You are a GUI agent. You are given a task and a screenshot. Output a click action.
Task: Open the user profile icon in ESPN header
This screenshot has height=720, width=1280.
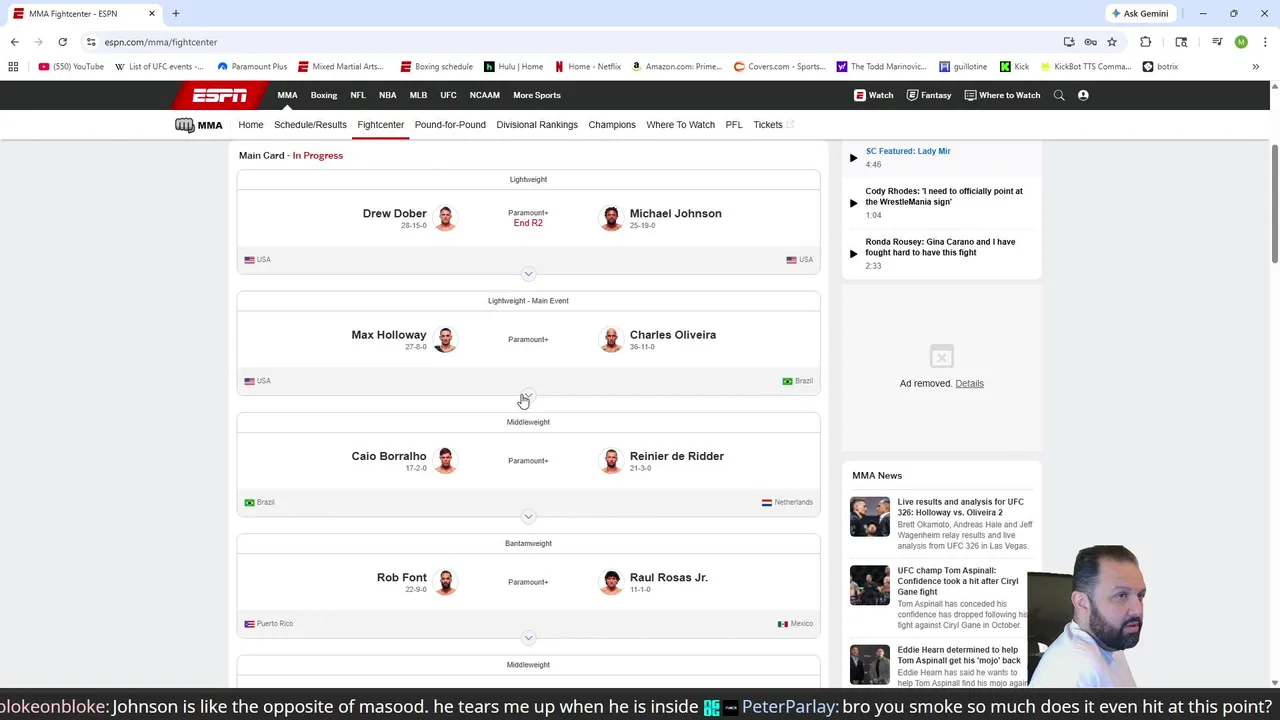point(1083,95)
